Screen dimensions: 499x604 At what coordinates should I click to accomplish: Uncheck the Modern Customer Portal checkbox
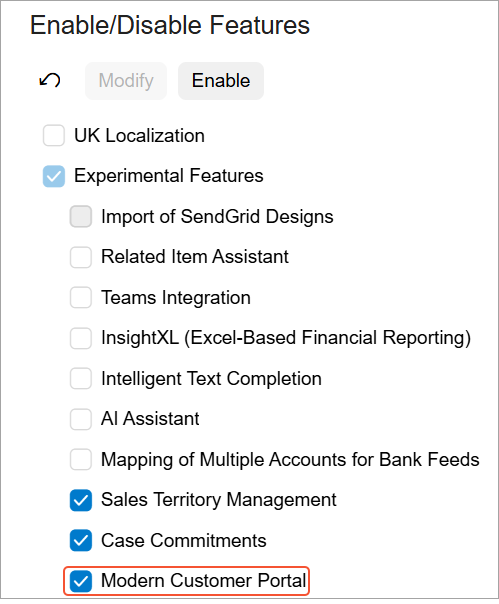click(81, 581)
